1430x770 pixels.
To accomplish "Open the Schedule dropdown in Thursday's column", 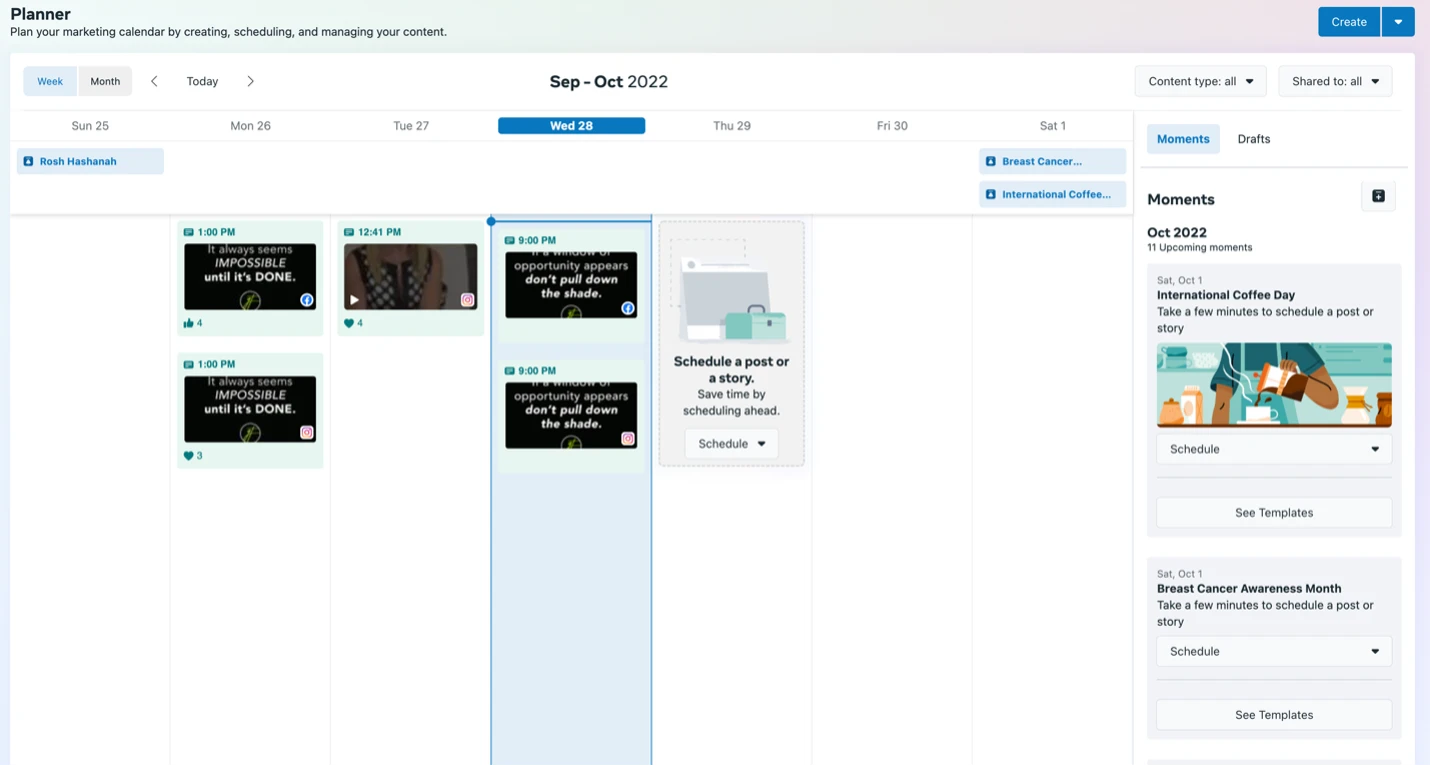I will pyautogui.click(x=732, y=444).
